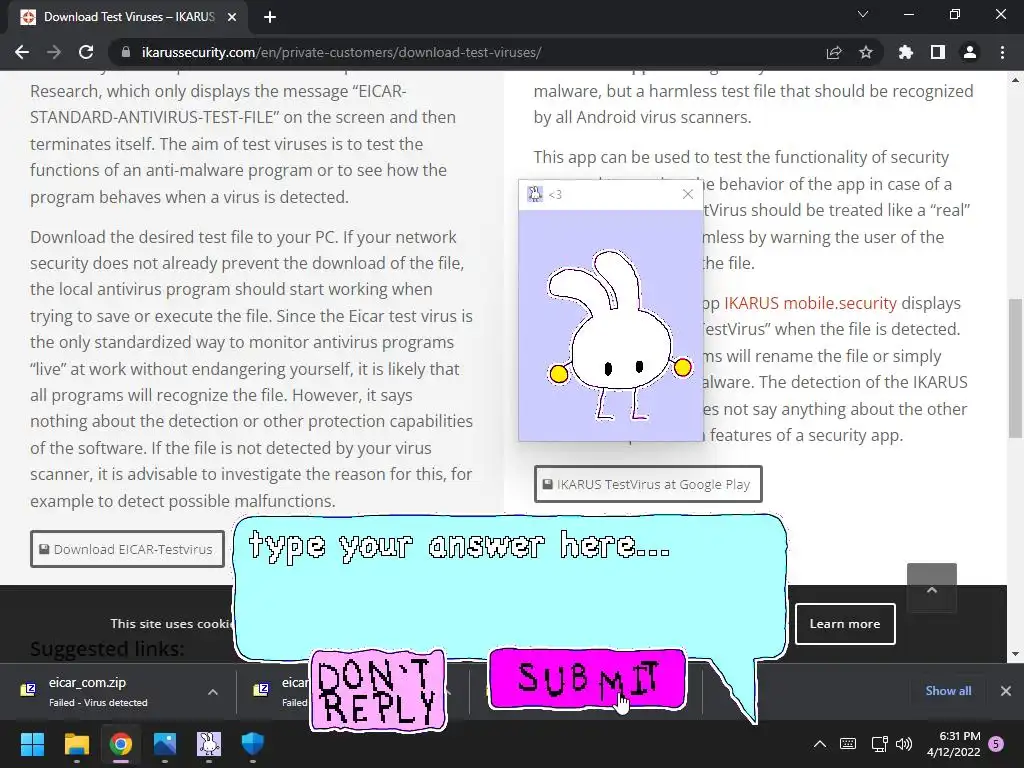Open Chrome extensions puzzle menu
The width and height of the screenshot is (1024, 768).
pos(906,52)
